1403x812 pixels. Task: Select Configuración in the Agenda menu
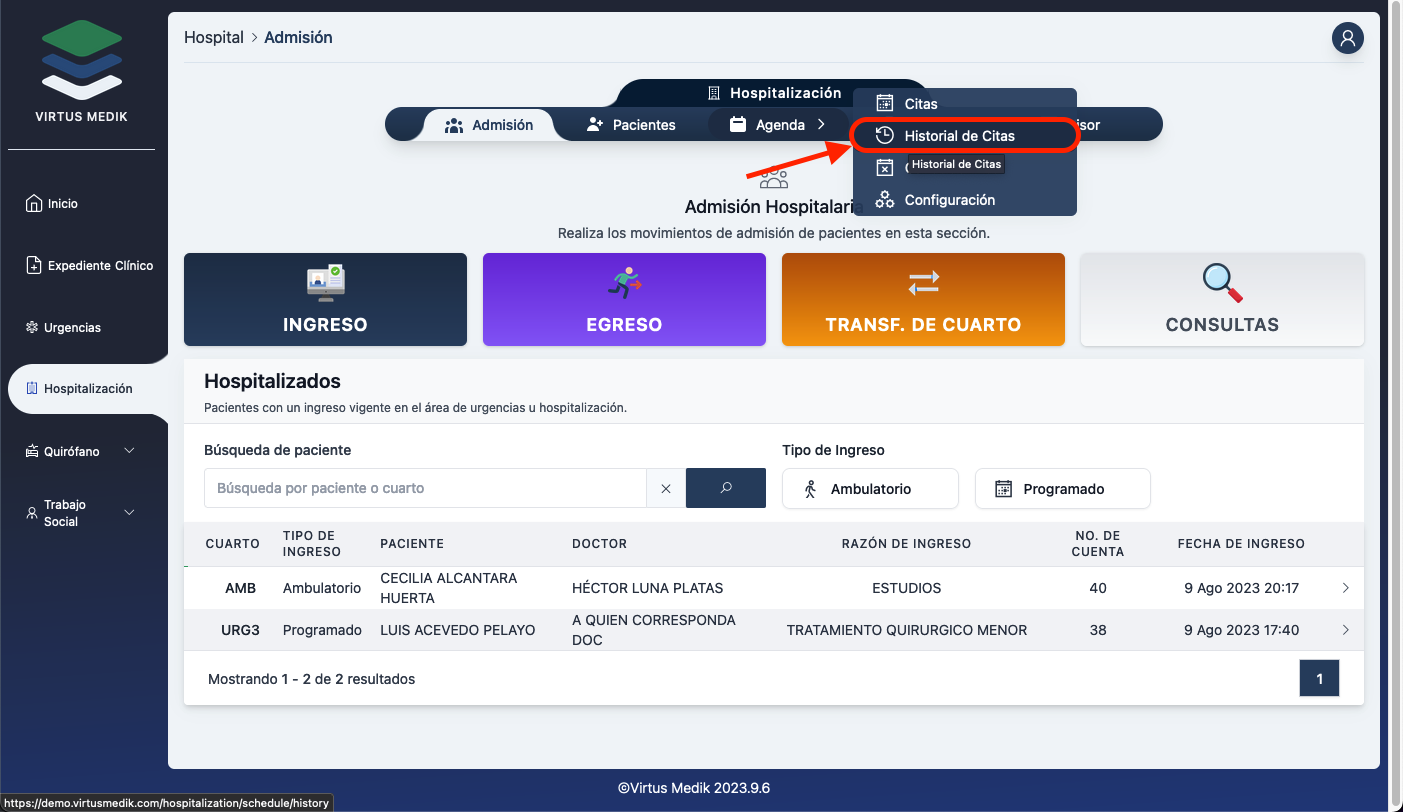point(949,200)
